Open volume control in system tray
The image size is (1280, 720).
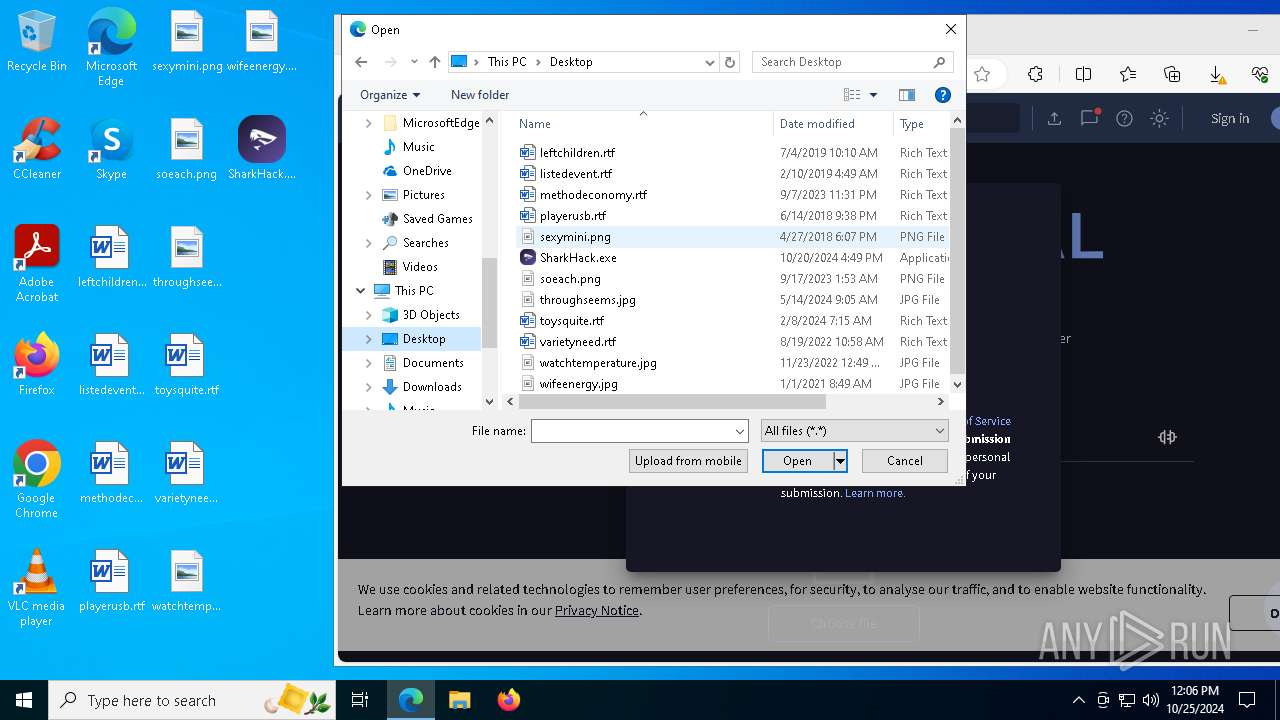[x=1150, y=700]
